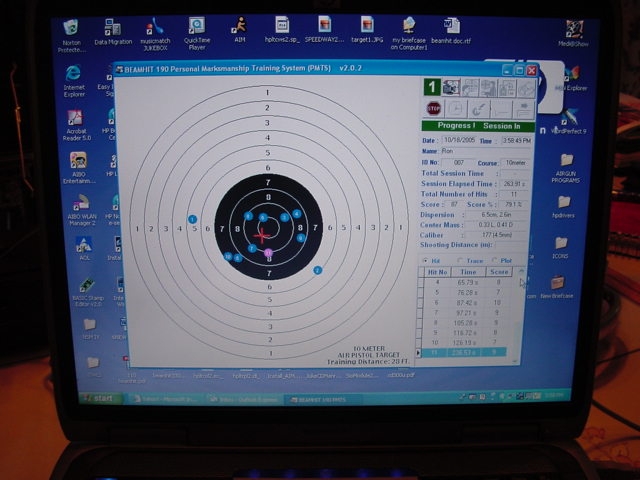Click hit marker 2 on the target
The width and height of the screenshot is (640, 480).
[x=318, y=270]
